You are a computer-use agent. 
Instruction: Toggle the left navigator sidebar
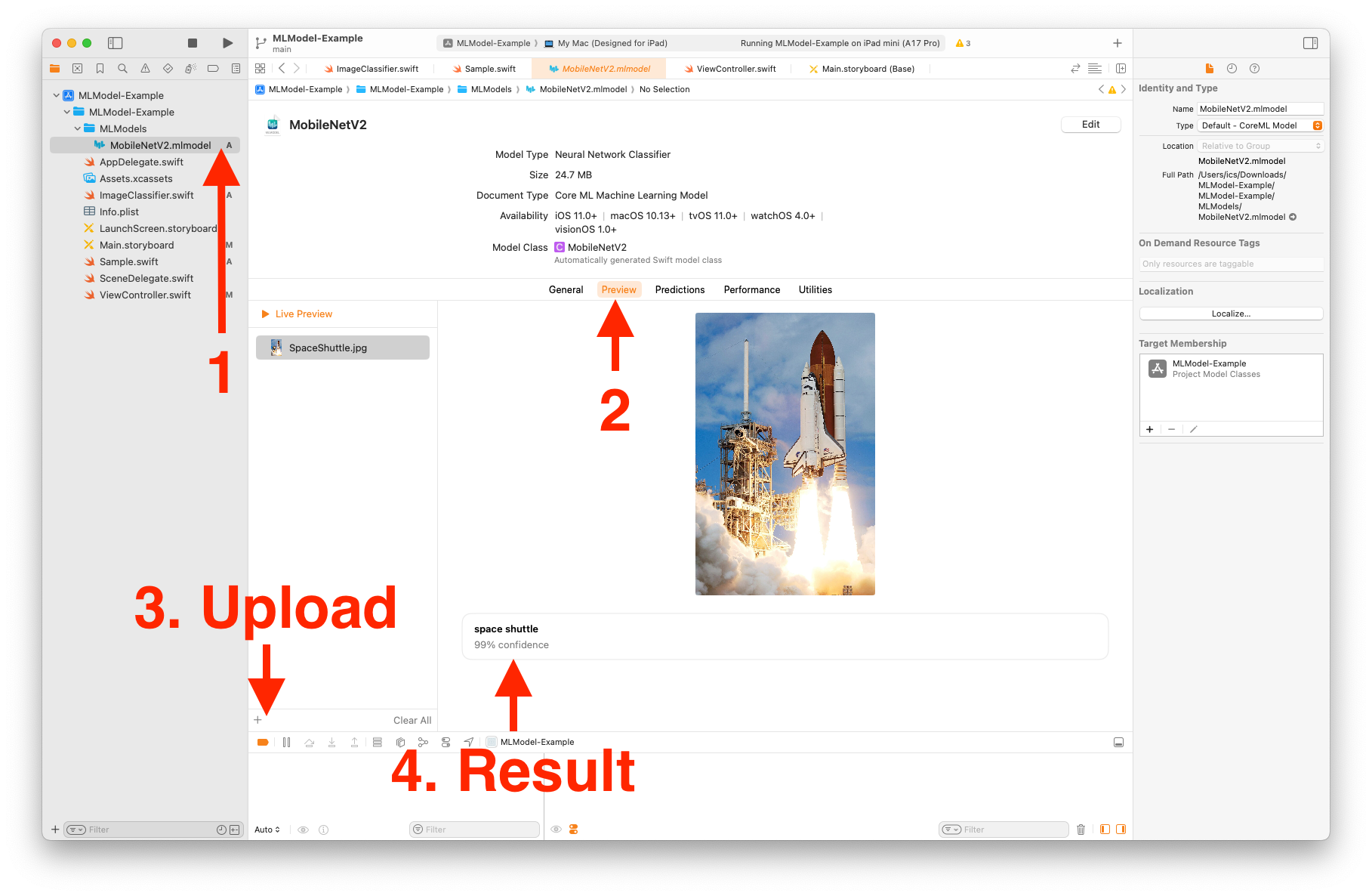116,43
